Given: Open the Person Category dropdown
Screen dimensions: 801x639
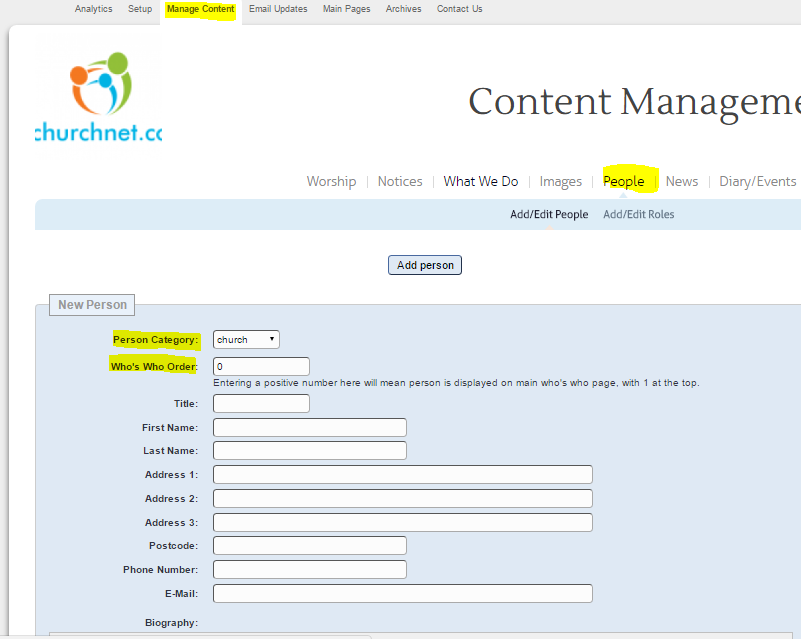Looking at the screenshot, I should 246,339.
